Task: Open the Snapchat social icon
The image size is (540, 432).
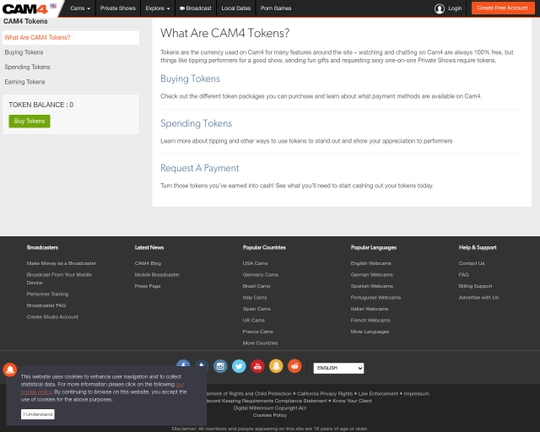Action: tap(276, 366)
